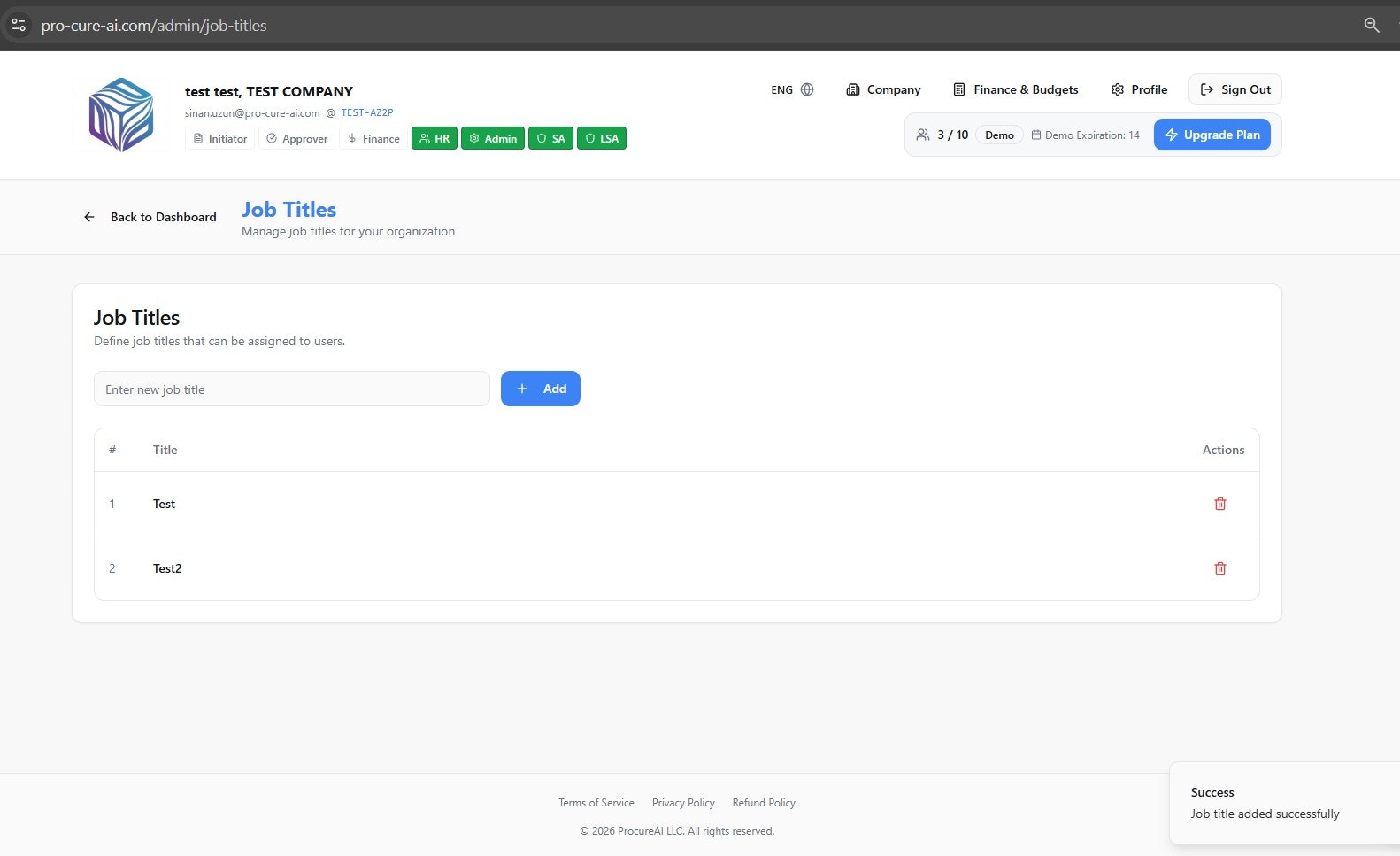Open Privacy Policy link
This screenshot has width=1400, height=856.
(x=683, y=803)
